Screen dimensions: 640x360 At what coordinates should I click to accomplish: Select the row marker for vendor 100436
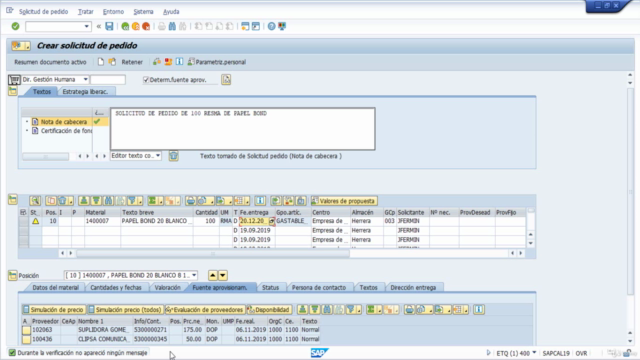coord(26,339)
